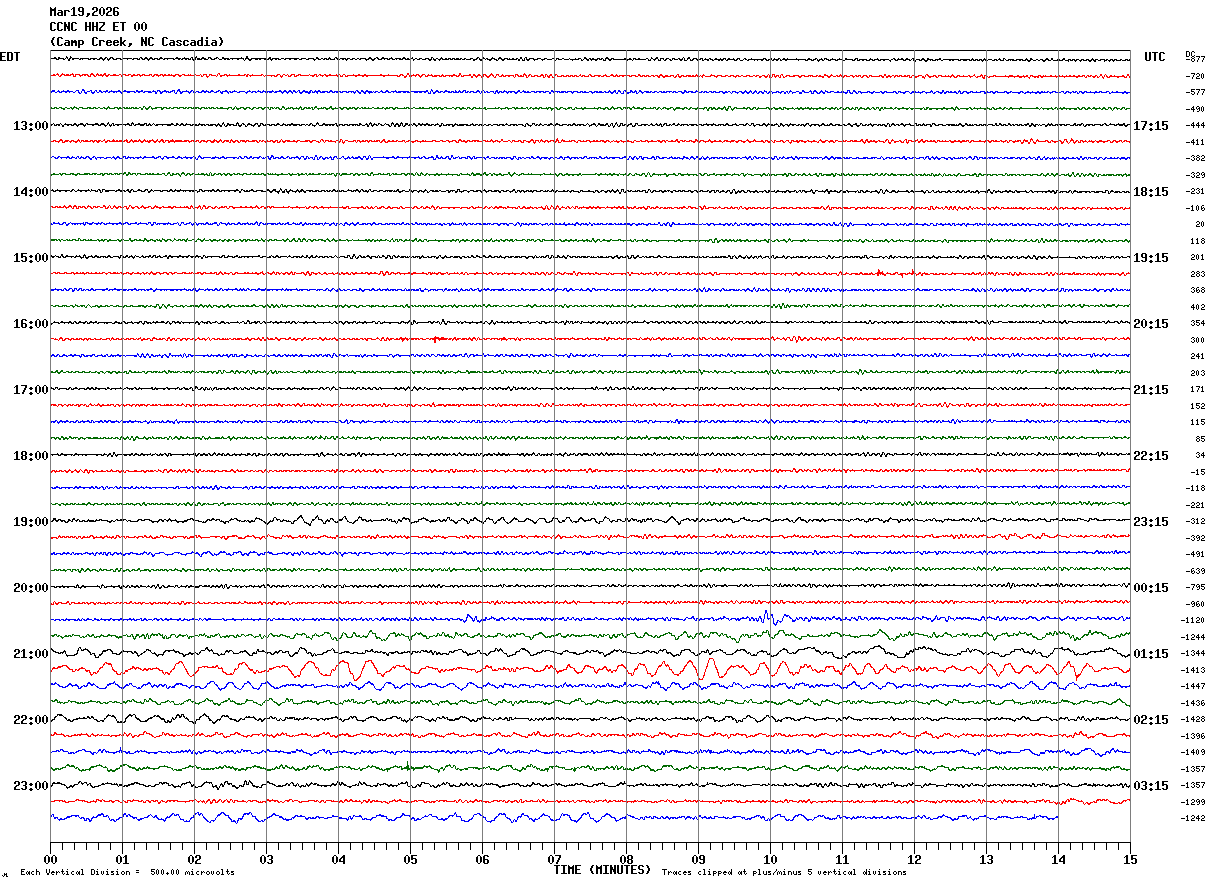
Task: Click minute tick label 13 on the axis
Action: [986, 859]
